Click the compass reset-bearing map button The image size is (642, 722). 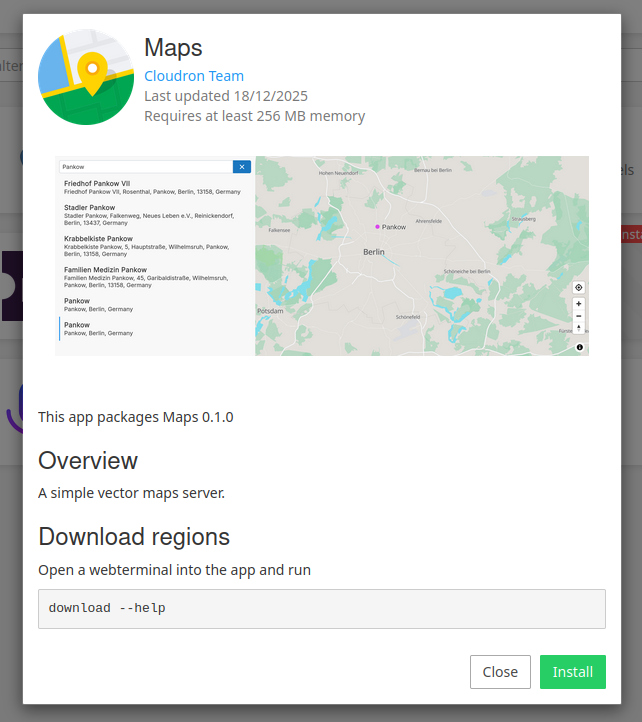point(578,328)
